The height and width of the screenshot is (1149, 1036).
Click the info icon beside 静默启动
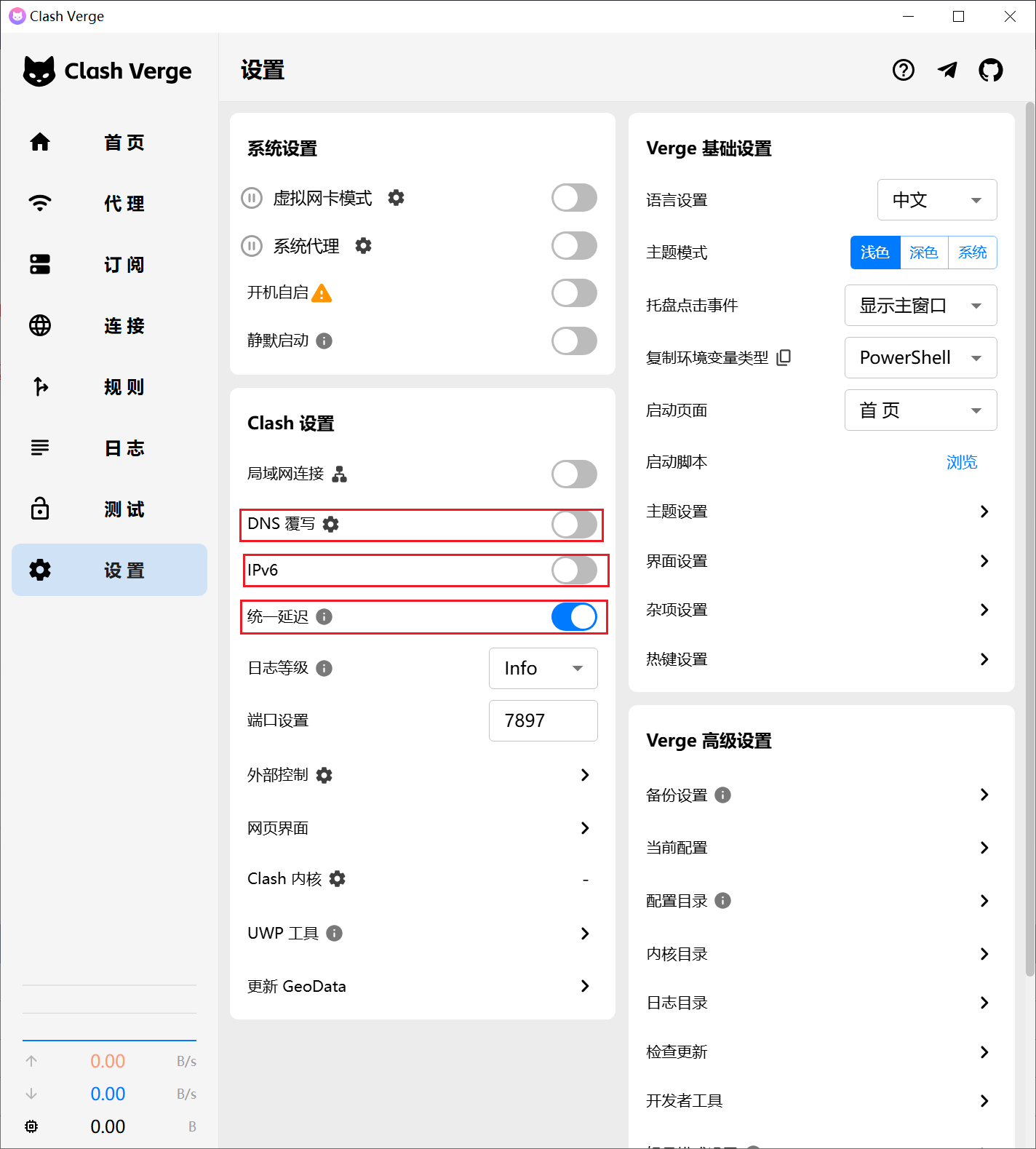tap(324, 341)
